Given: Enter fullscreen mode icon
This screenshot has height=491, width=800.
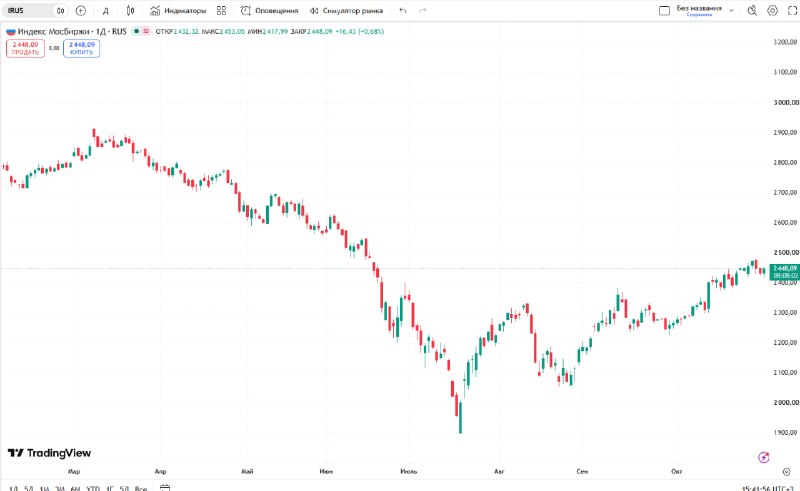Looking at the screenshot, I should click(x=792, y=10).
